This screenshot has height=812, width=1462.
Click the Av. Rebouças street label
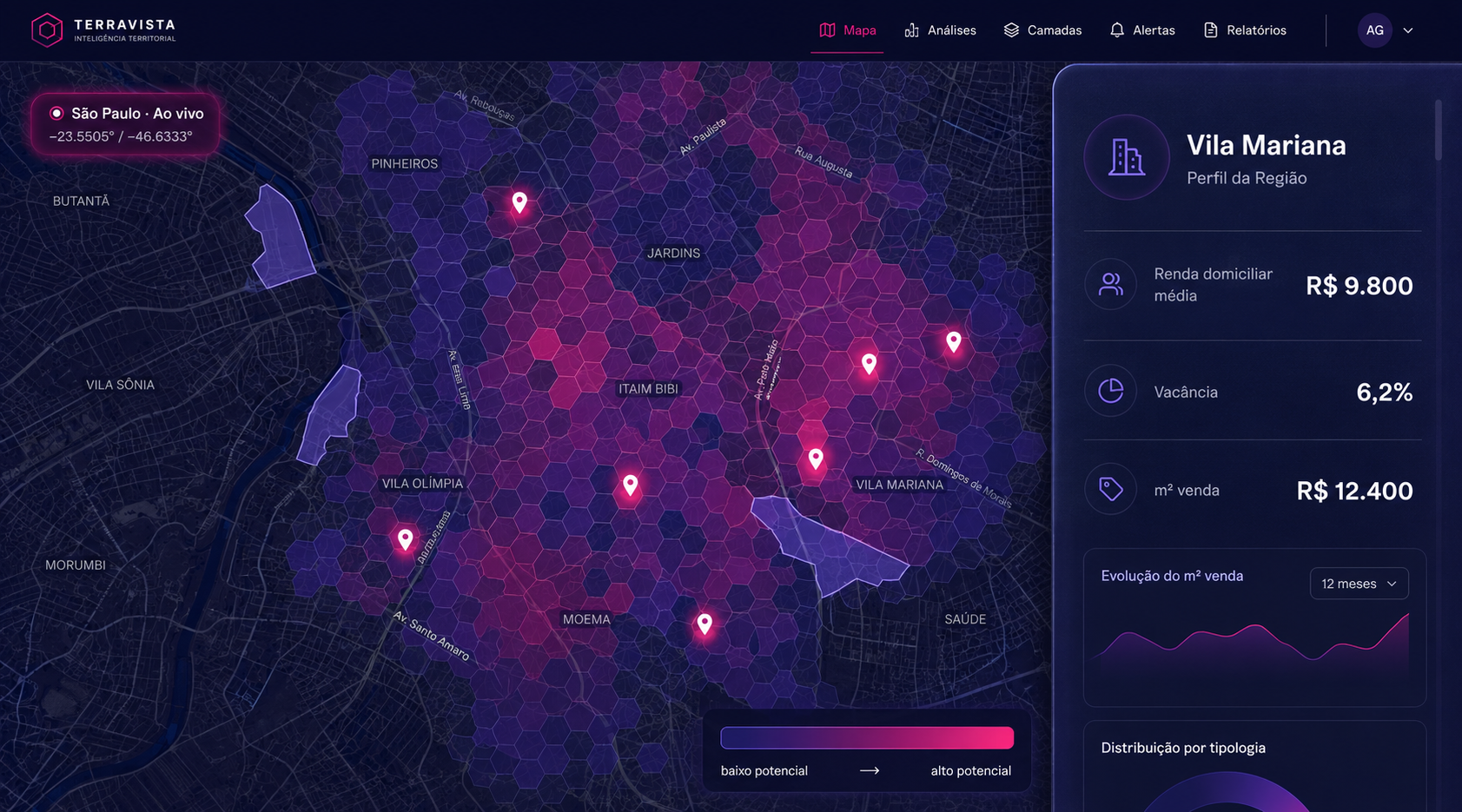coord(484,106)
